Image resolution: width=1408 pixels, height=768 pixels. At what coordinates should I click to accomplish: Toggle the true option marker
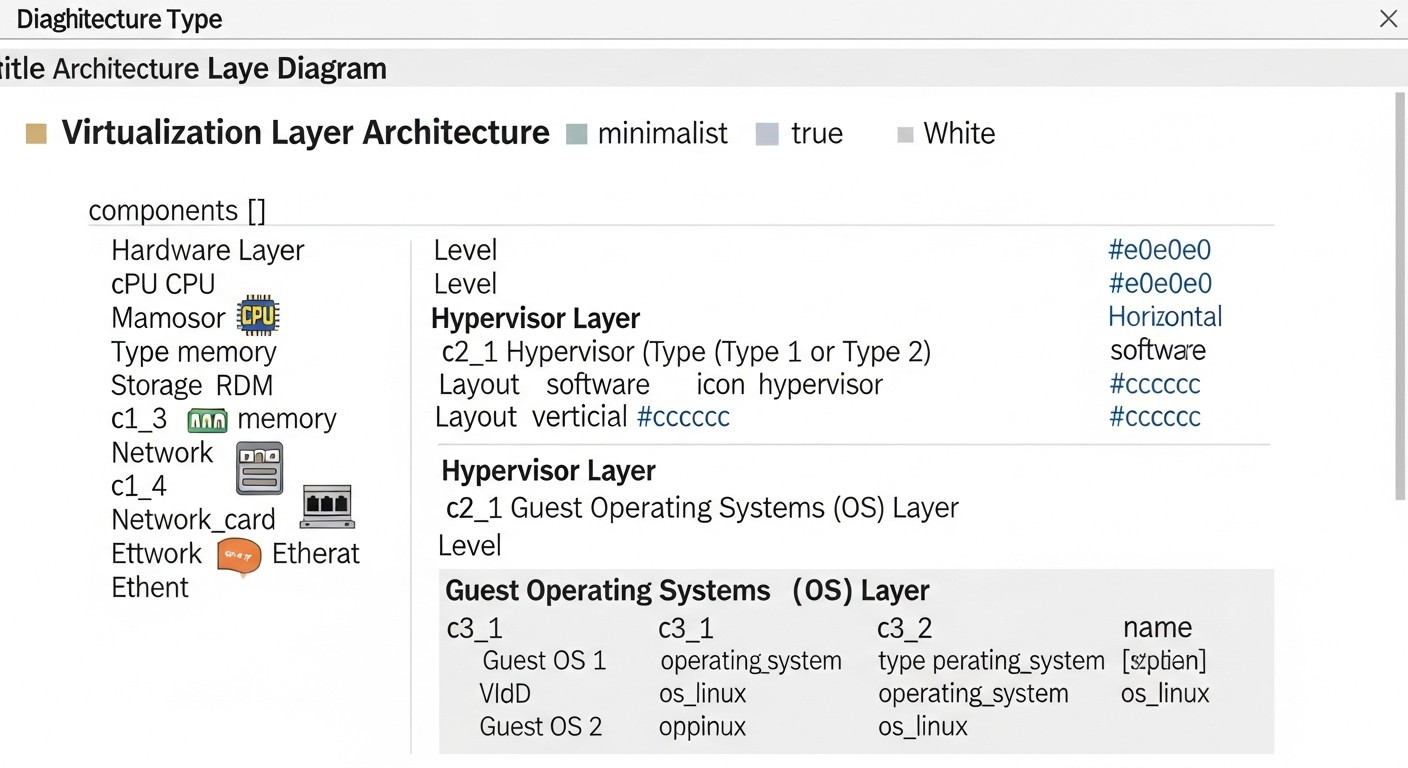coord(767,133)
